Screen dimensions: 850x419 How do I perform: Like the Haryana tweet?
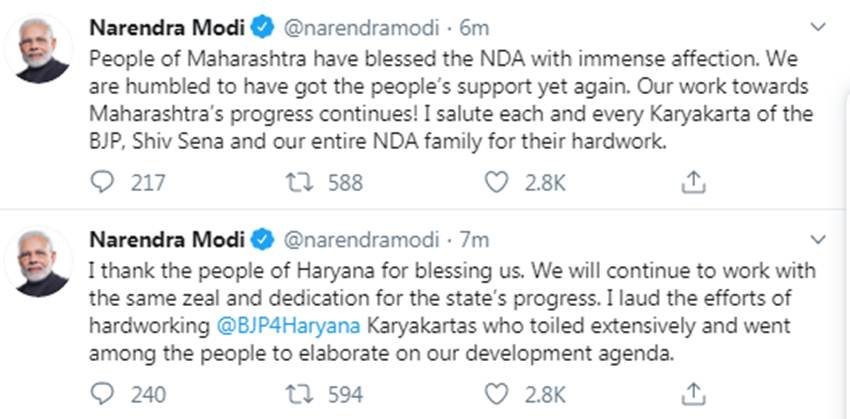[x=497, y=394]
